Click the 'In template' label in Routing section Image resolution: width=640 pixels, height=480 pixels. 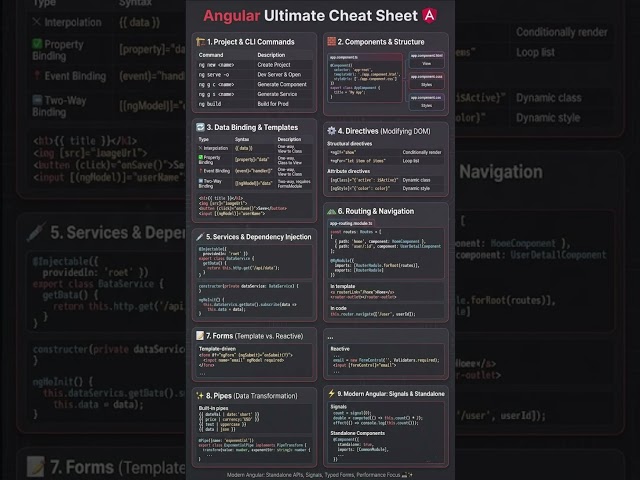click(342, 287)
